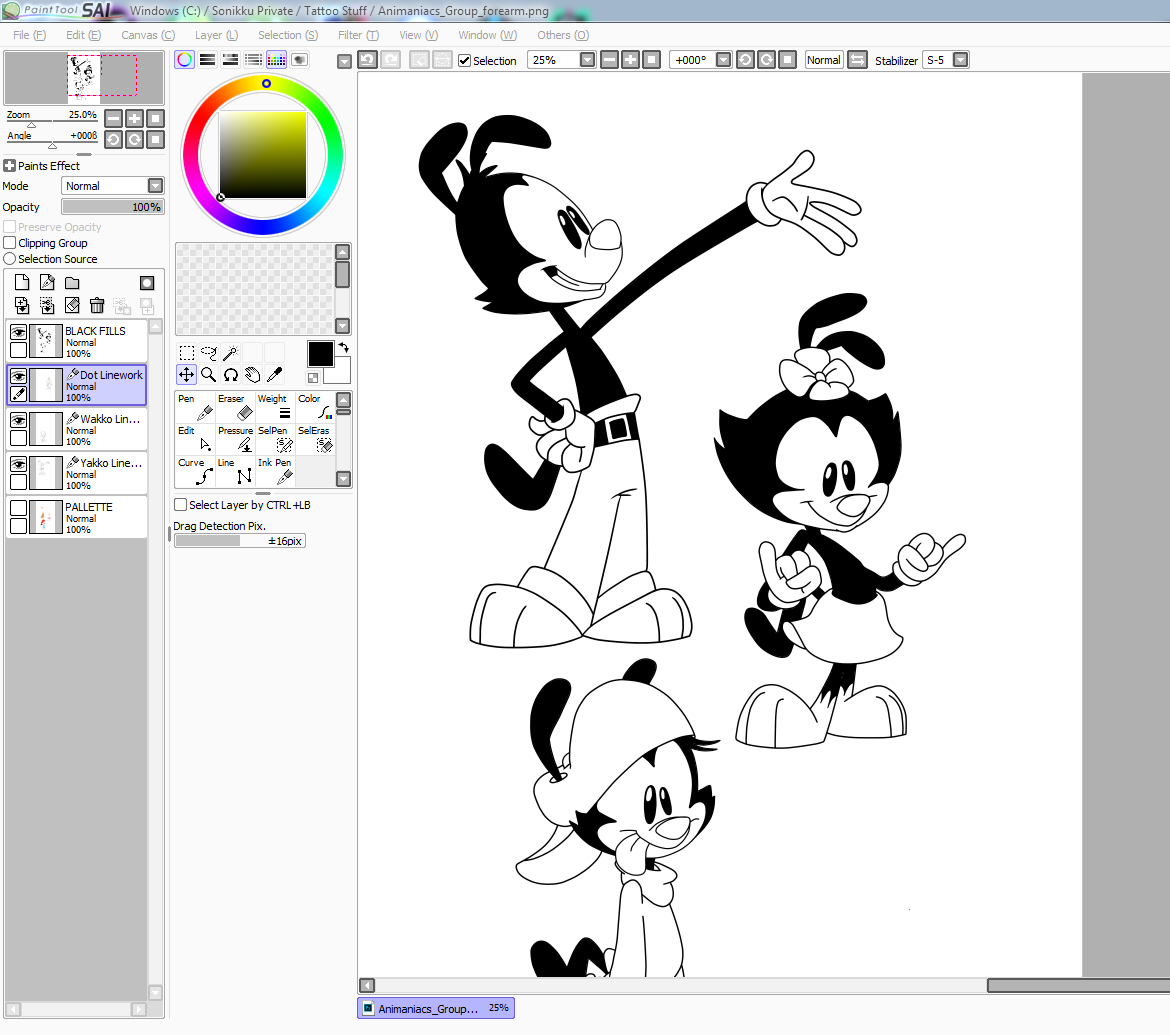Viewport: 1170px width, 1035px height.
Task: Choose the Pressure linework tool
Action: click(235, 440)
